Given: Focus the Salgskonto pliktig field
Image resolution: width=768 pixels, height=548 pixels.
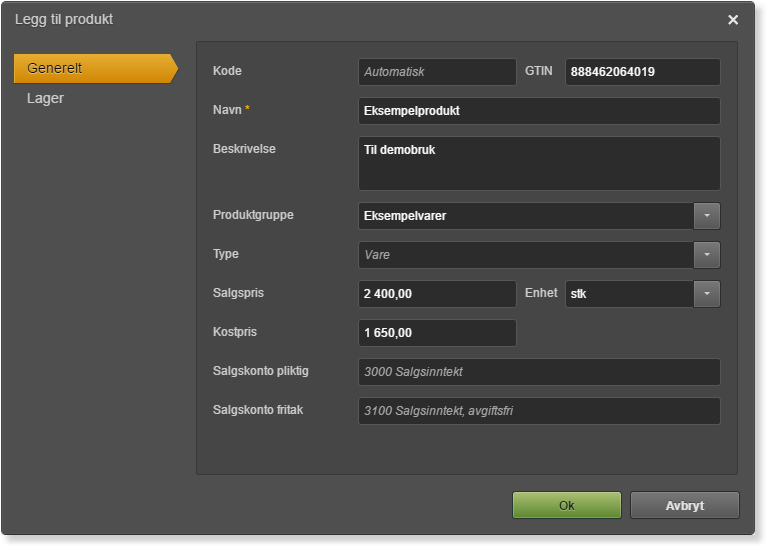Looking at the screenshot, I should point(539,372).
